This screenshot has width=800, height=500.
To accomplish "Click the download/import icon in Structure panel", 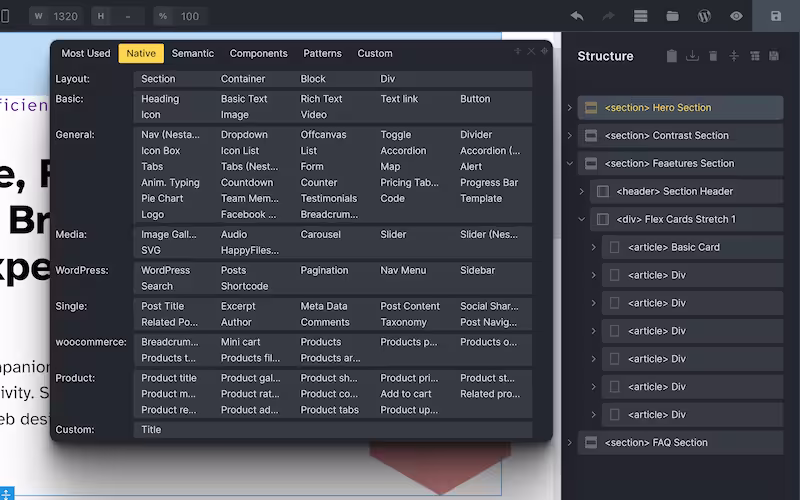I will tap(693, 56).
